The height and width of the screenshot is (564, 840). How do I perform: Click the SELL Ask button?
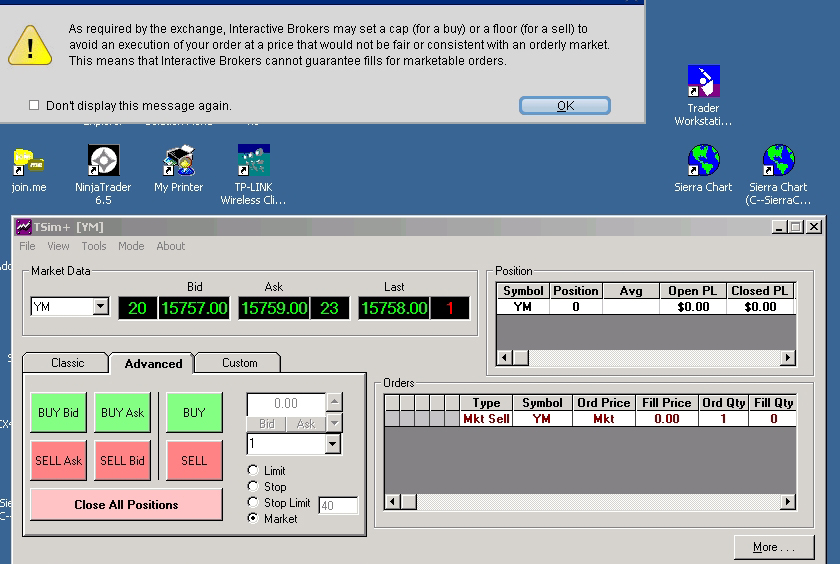click(58, 461)
